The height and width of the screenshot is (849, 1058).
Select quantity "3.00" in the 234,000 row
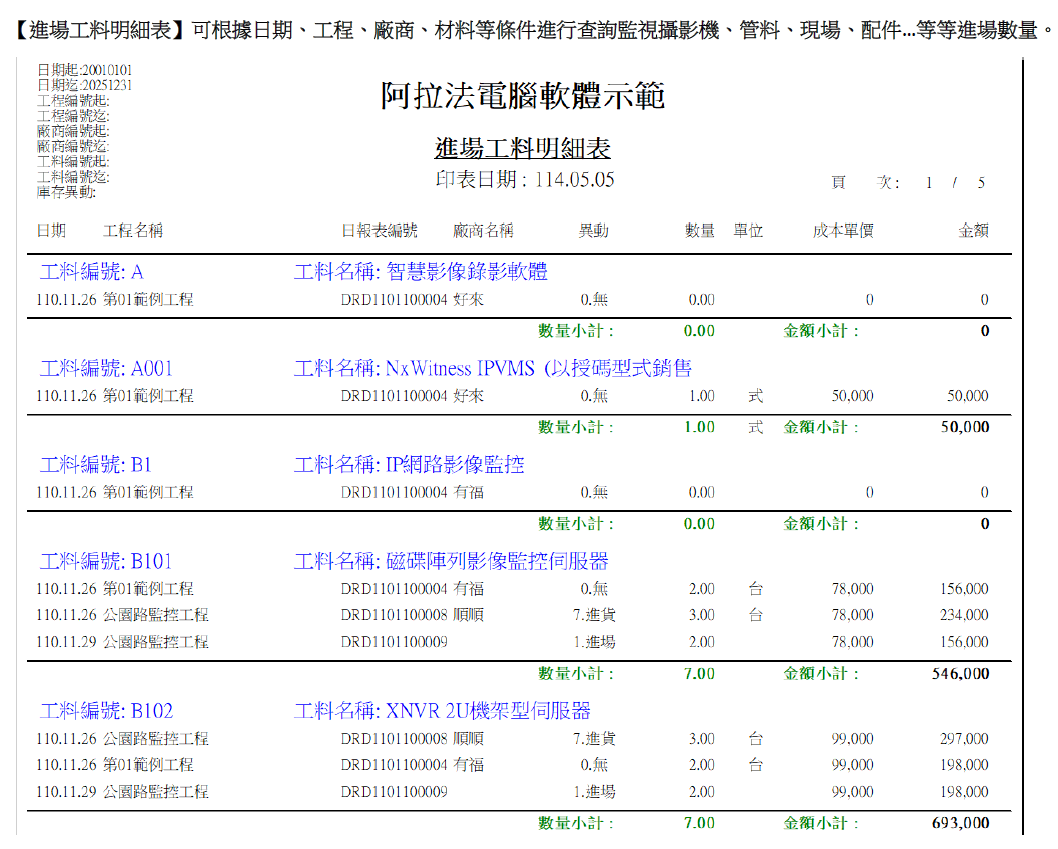pyautogui.click(x=702, y=615)
